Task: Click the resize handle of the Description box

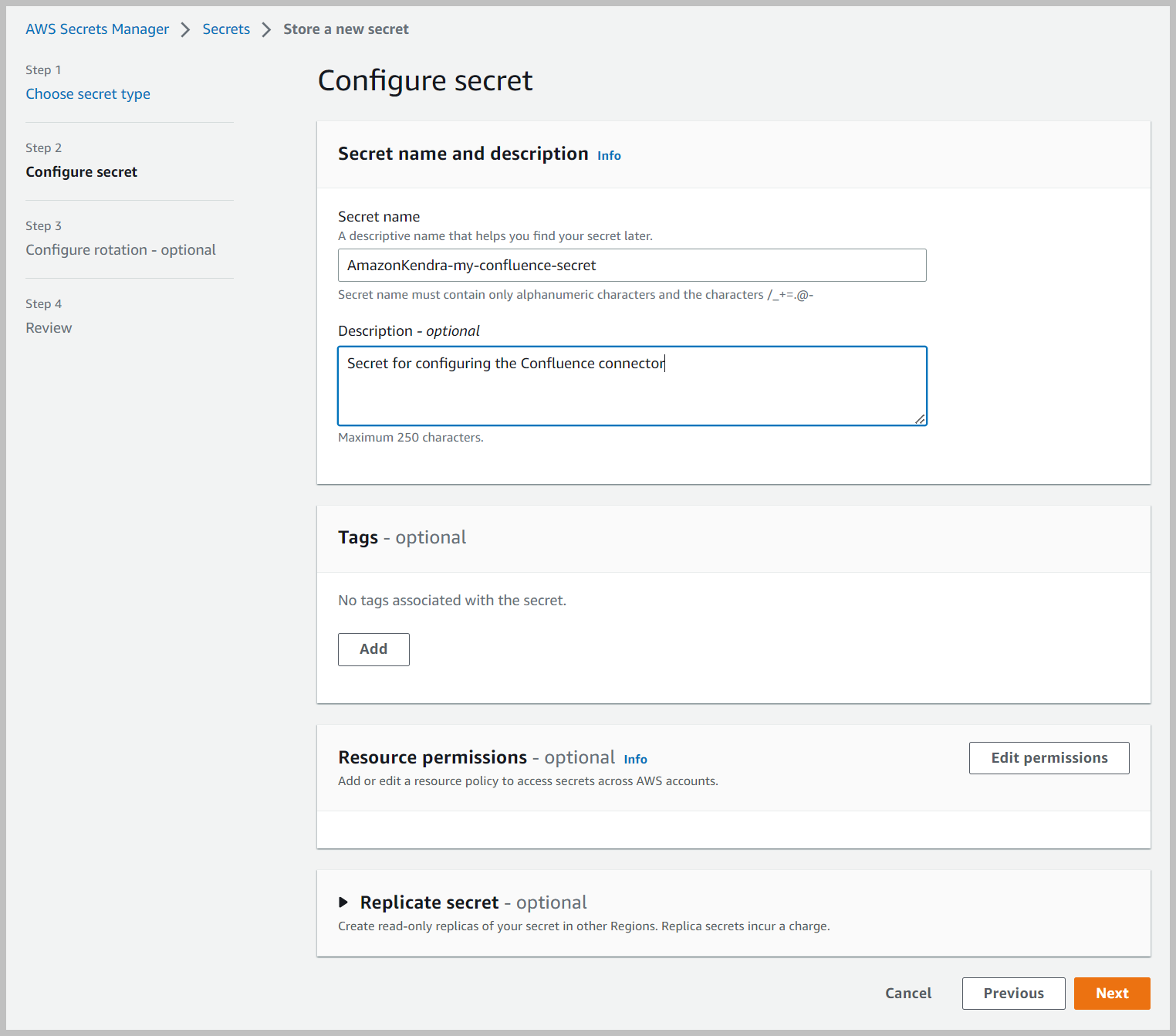Action: coord(921,419)
